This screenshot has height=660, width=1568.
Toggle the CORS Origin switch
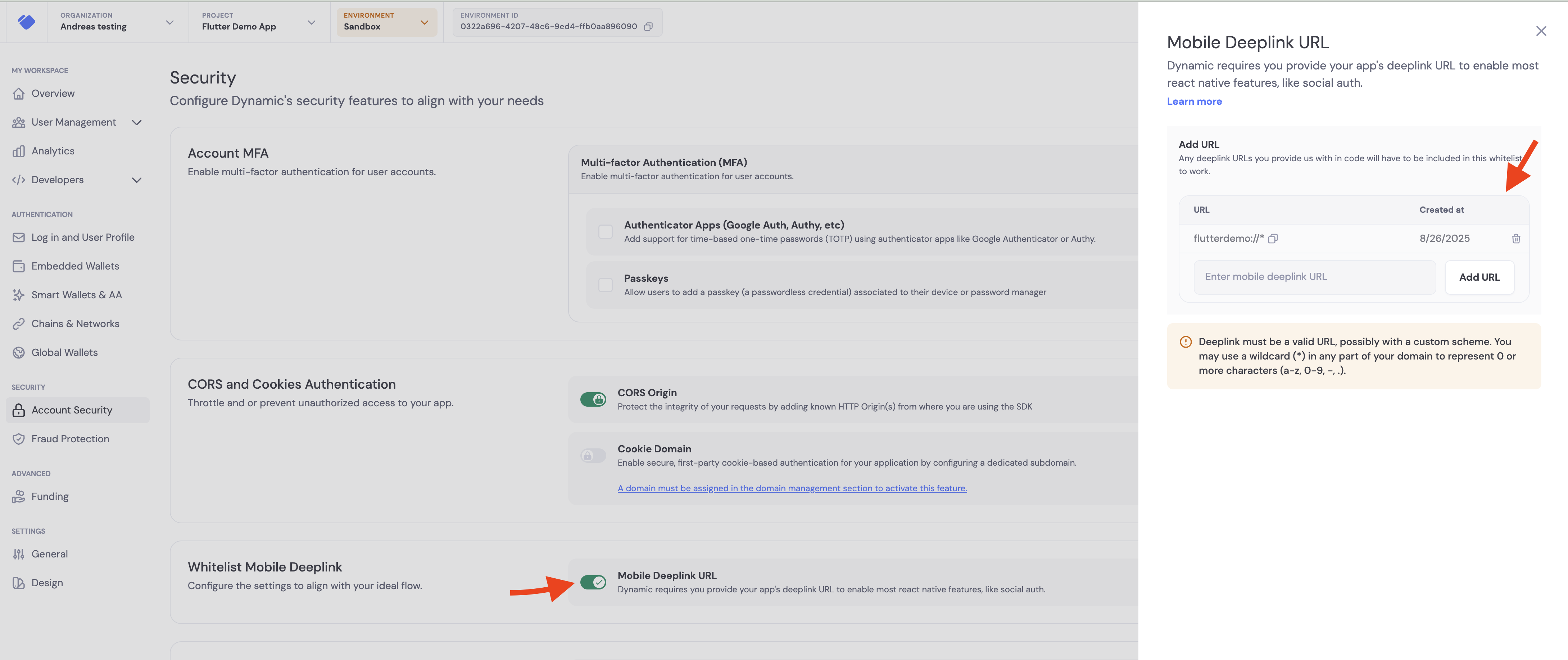593,399
